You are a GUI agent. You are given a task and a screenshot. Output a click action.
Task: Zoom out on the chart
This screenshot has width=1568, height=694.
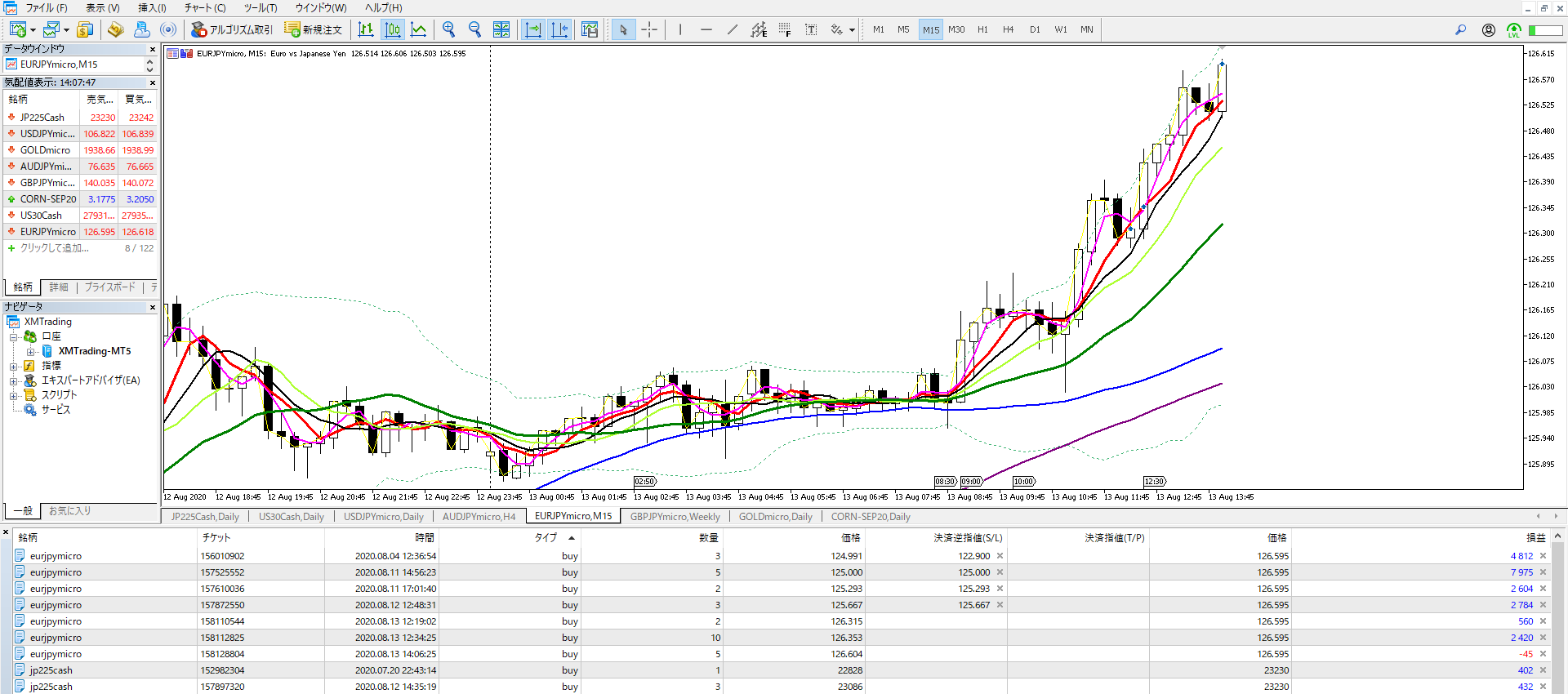tap(474, 29)
